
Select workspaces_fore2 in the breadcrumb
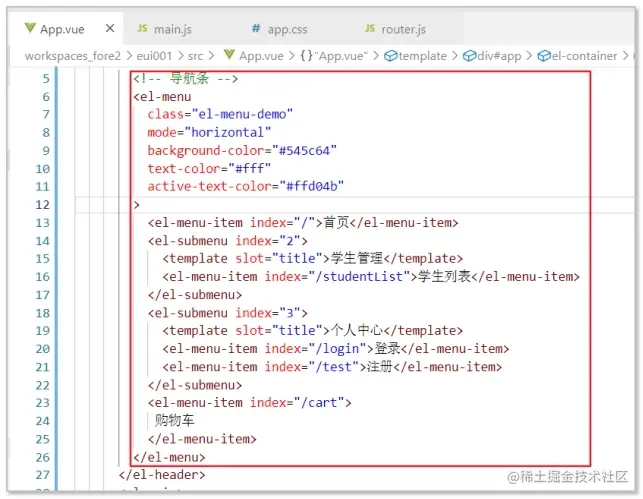pyautogui.click(x=73, y=56)
